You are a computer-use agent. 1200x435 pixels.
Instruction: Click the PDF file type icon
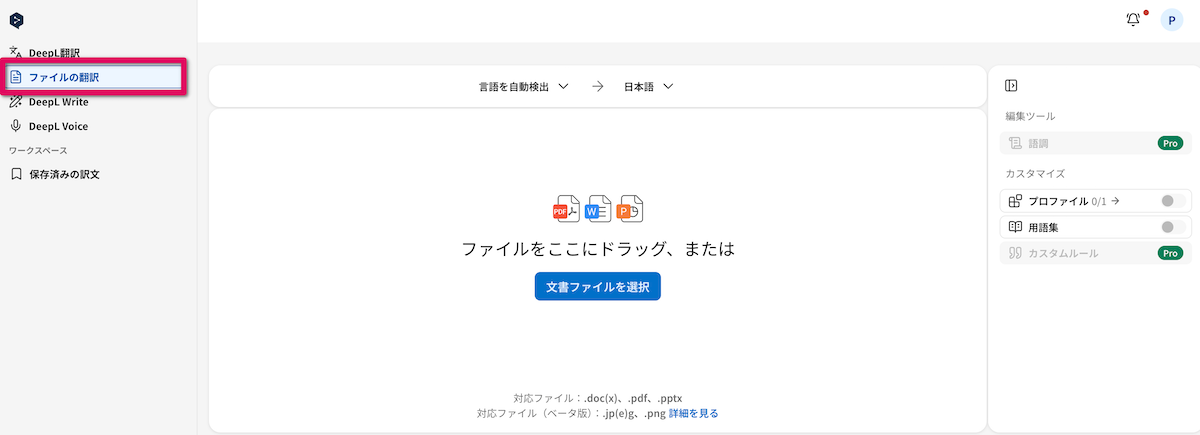(x=566, y=208)
